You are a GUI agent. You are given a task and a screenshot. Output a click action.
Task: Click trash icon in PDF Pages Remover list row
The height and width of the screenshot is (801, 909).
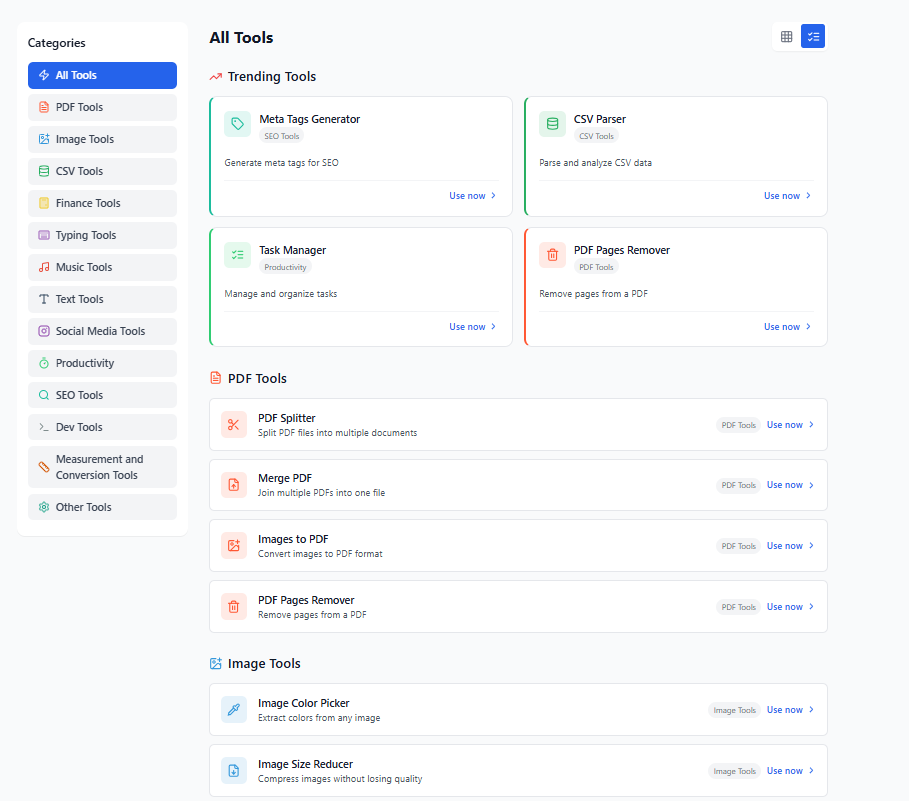pos(234,607)
